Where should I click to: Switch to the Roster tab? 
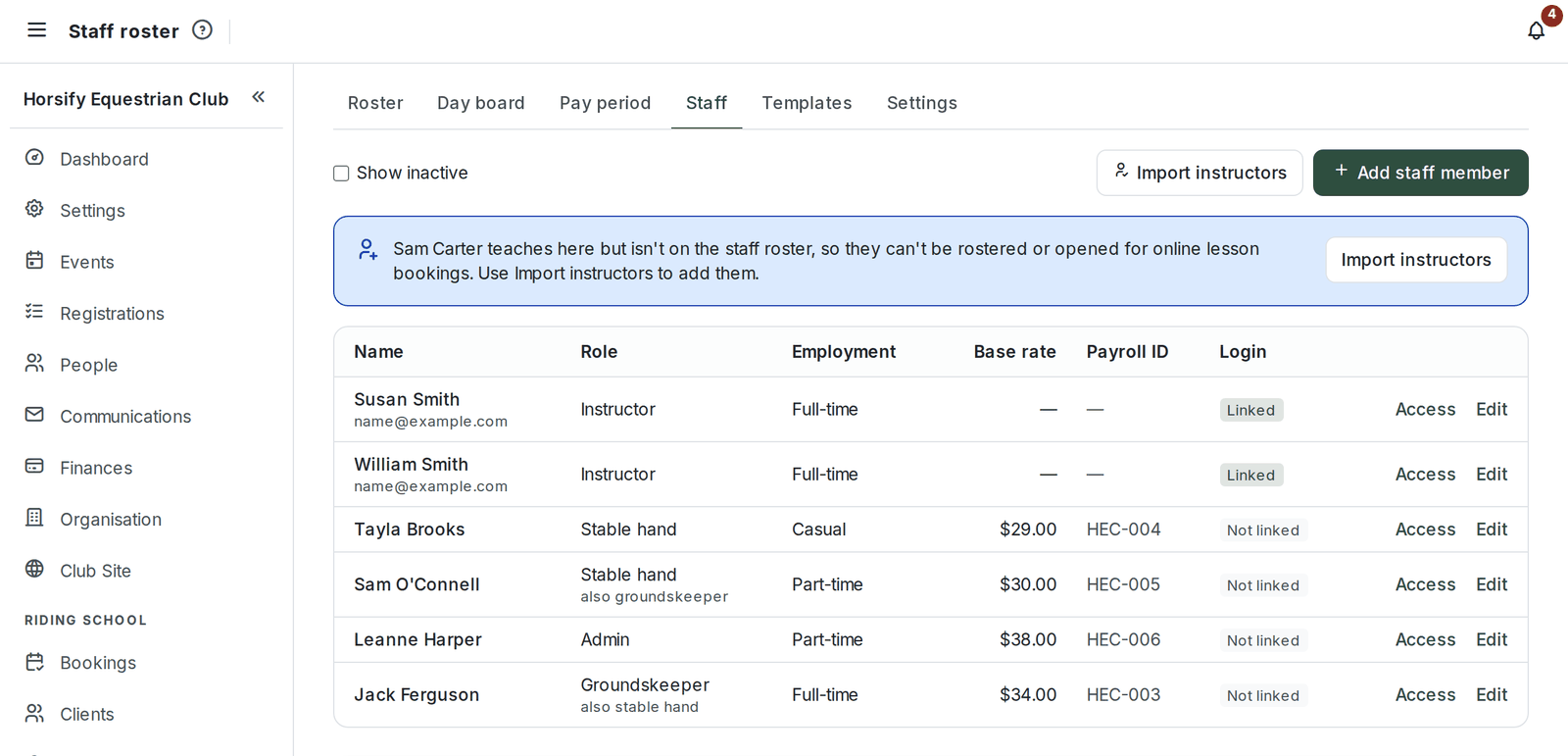pyautogui.click(x=375, y=103)
